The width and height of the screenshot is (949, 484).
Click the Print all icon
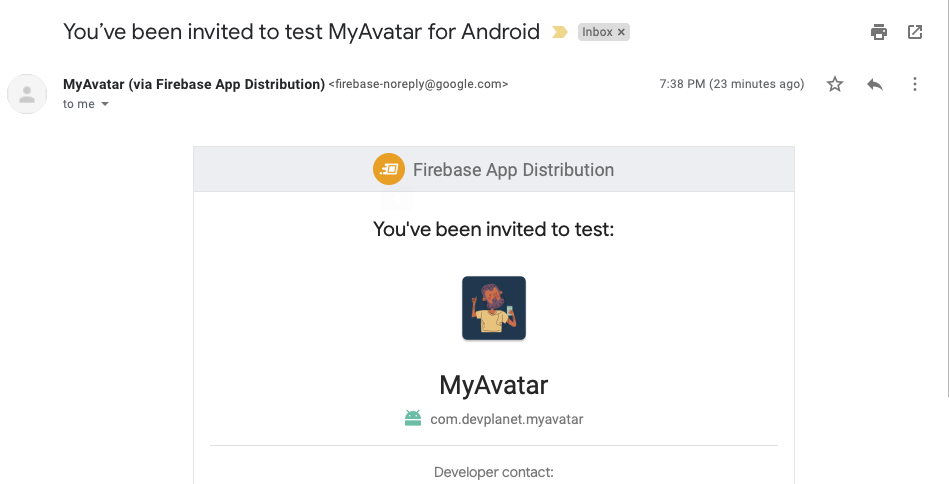(879, 32)
